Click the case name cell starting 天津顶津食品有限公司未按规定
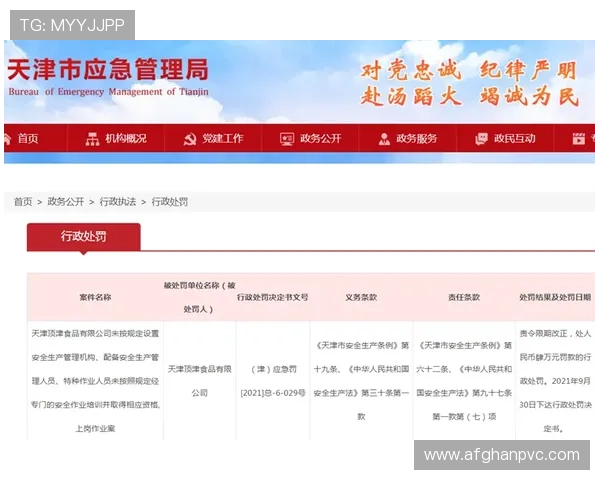The height and width of the screenshot is (480, 600). click(95, 380)
